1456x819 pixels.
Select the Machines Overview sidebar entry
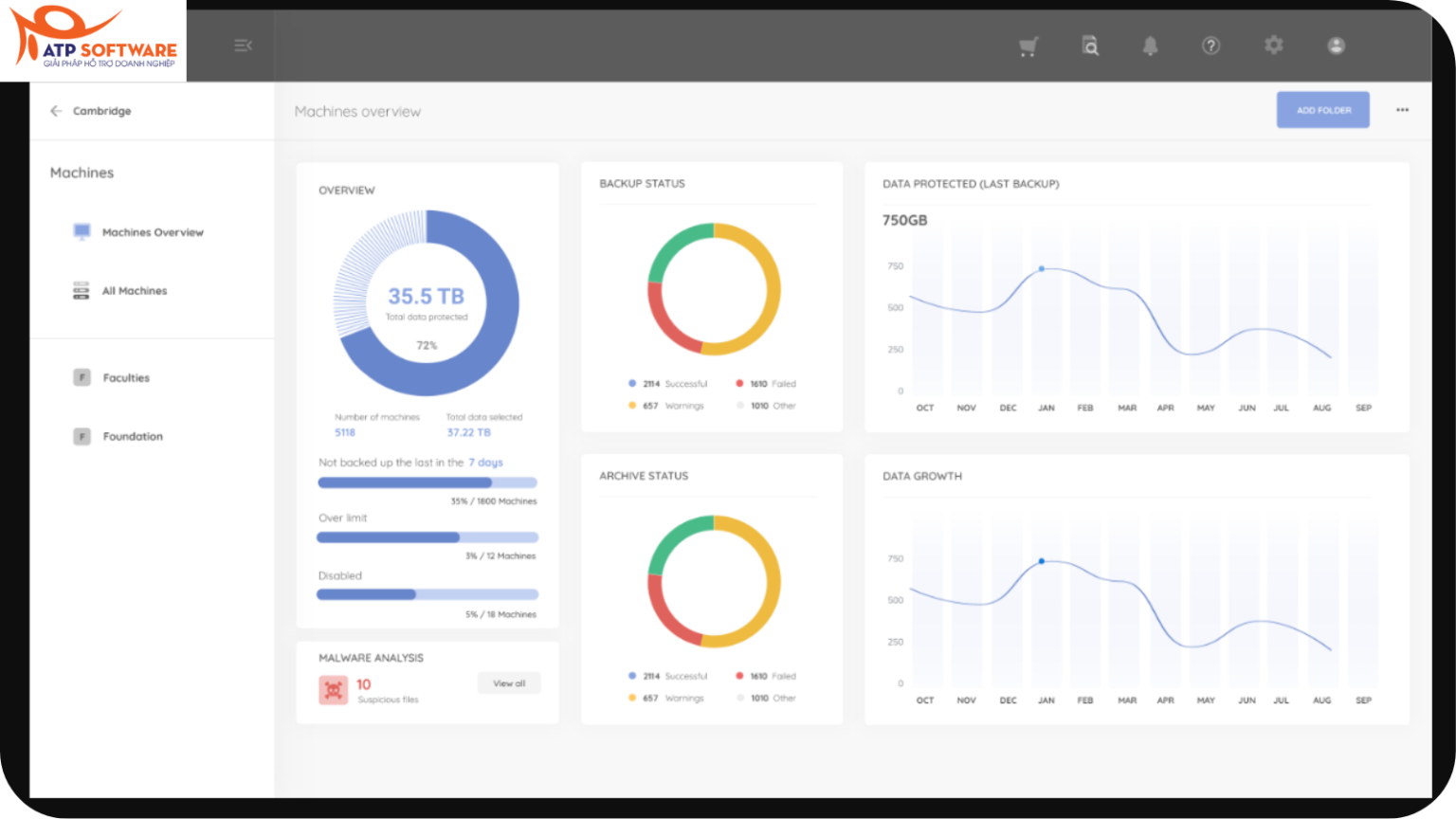152,231
